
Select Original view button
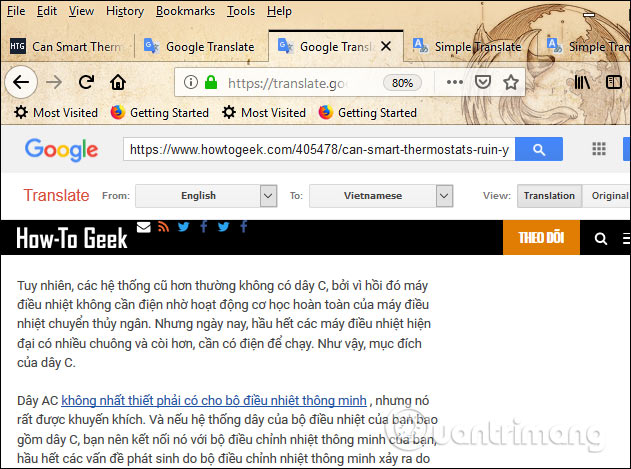pyautogui.click(x=607, y=196)
